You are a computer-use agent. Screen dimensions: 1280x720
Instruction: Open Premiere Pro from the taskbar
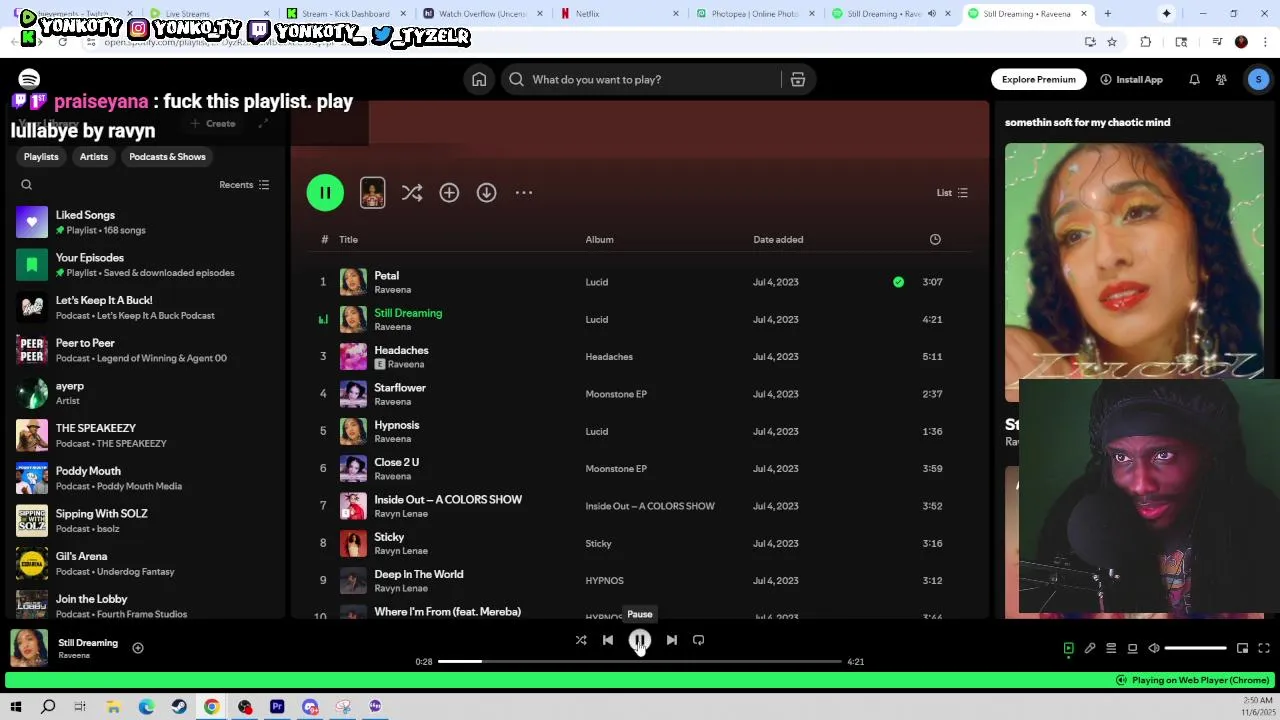tap(277, 707)
